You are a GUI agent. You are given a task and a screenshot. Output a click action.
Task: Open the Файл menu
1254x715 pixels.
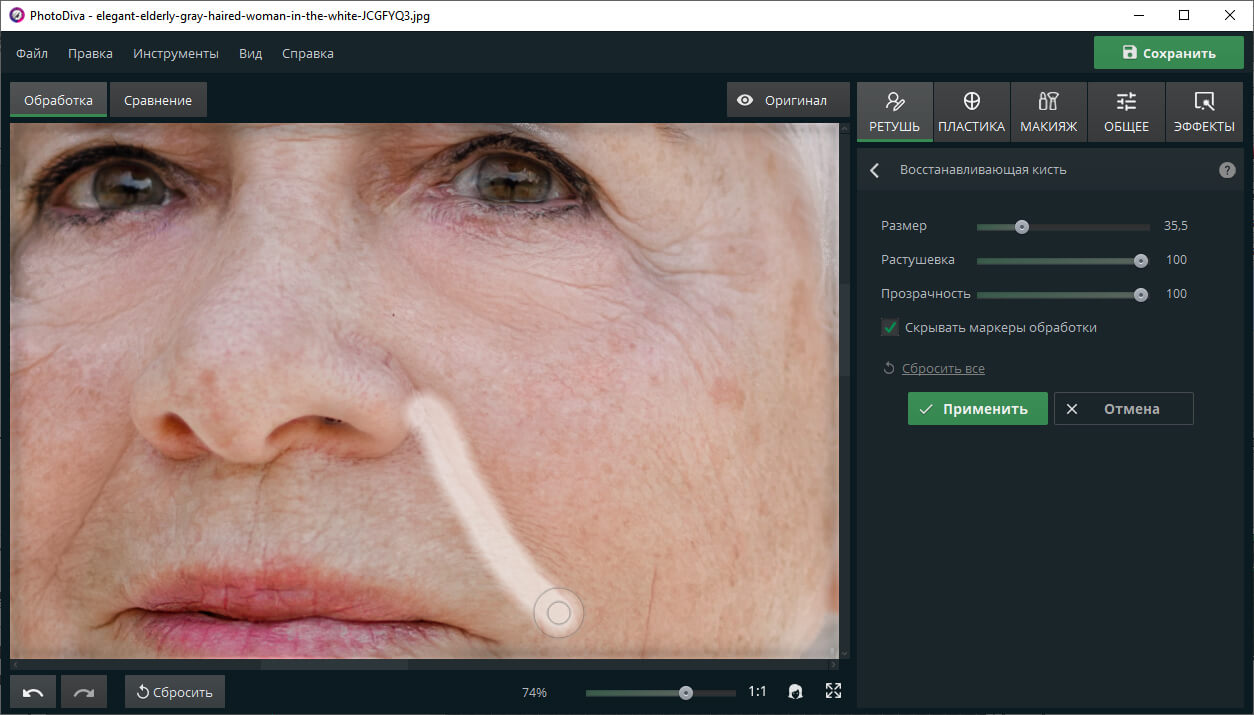(32, 53)
